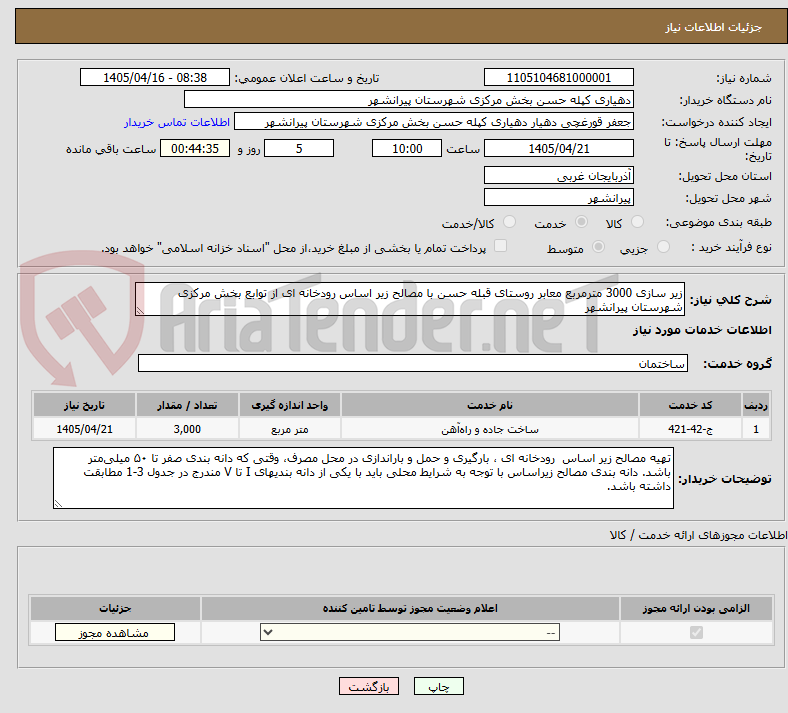Click the service group field ساختمان
The image size is (788, 713).
[x=413, y=363]
